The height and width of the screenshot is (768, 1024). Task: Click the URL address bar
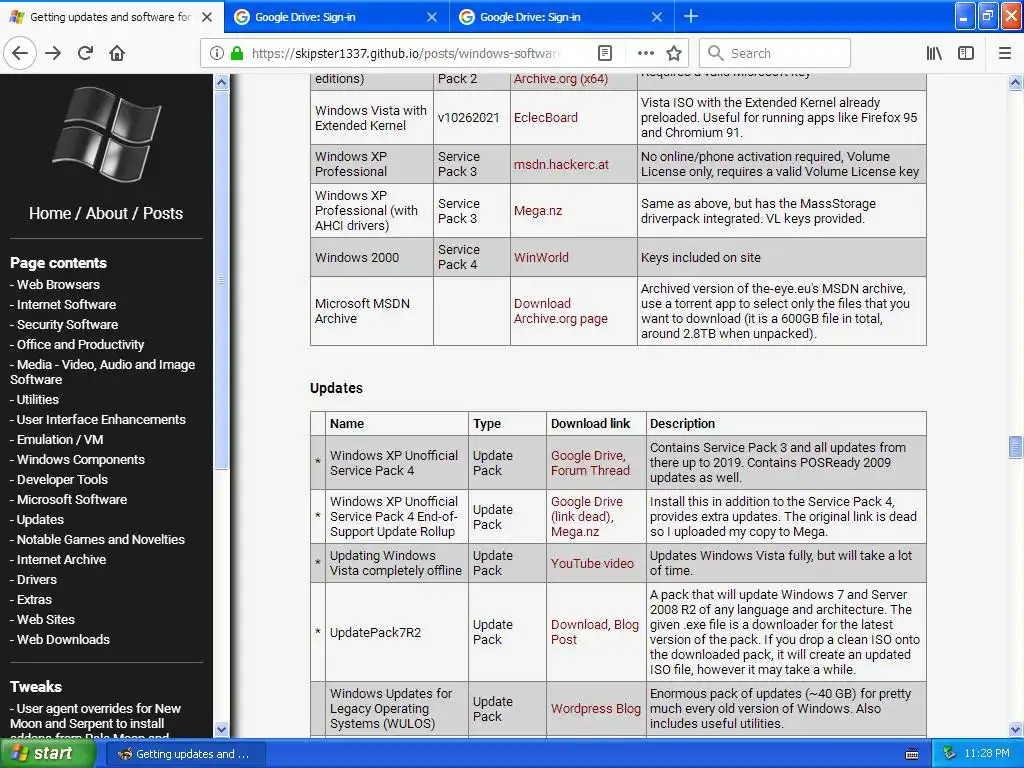click(x=405, y=53)
